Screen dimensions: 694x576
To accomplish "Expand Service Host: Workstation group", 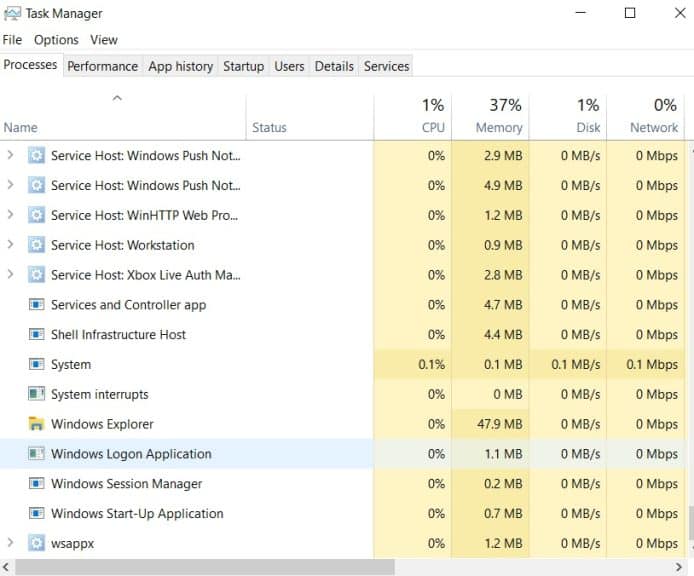I will 10,244.
